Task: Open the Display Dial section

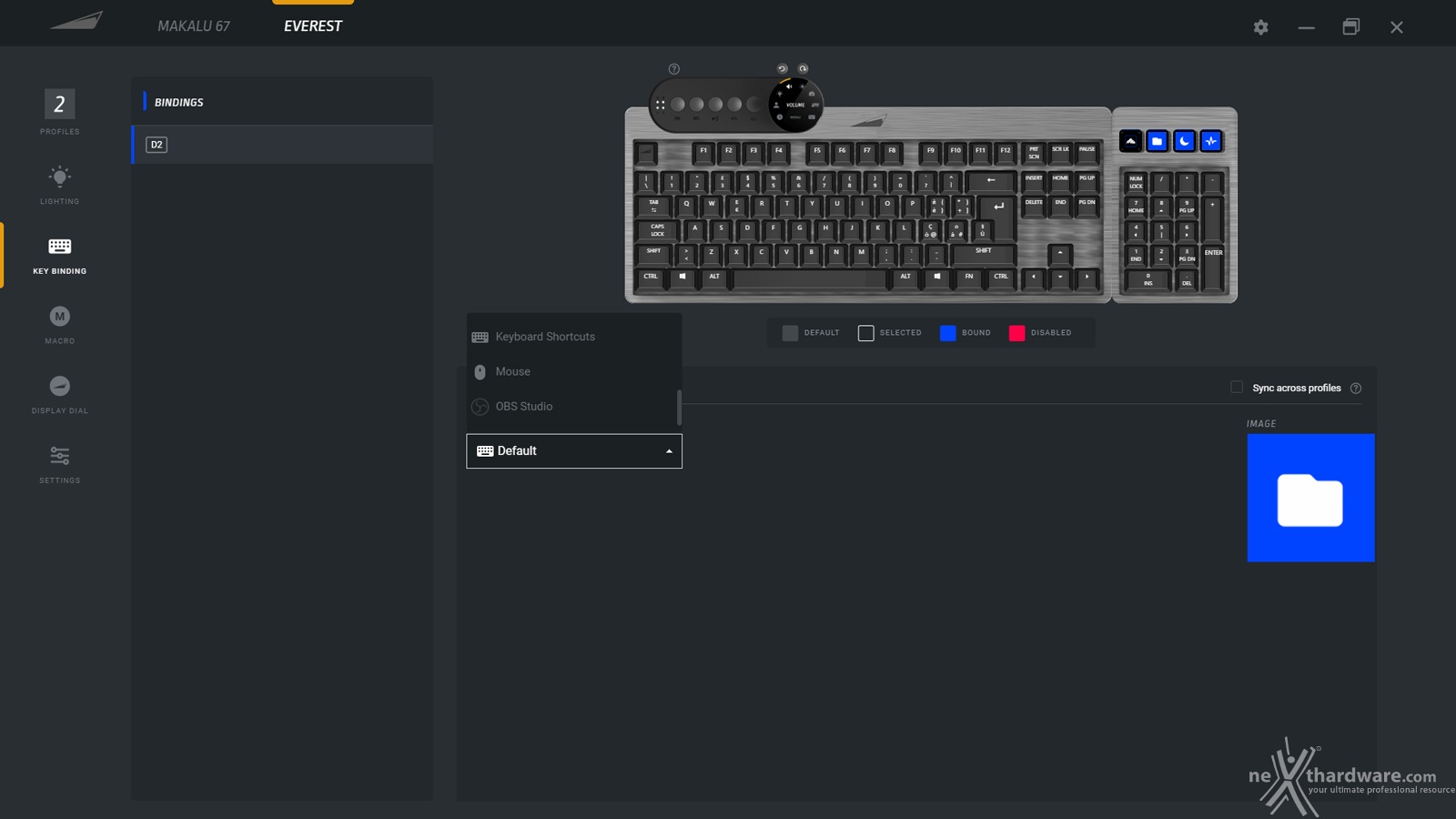Action: [59, 394]
